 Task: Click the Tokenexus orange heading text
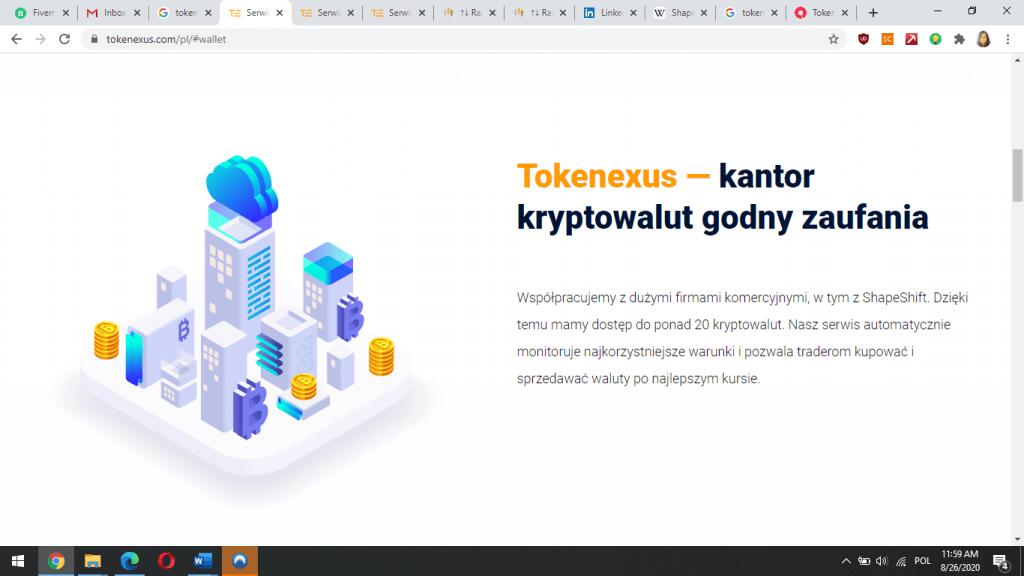pyautogui.click(x=597, y=176)
